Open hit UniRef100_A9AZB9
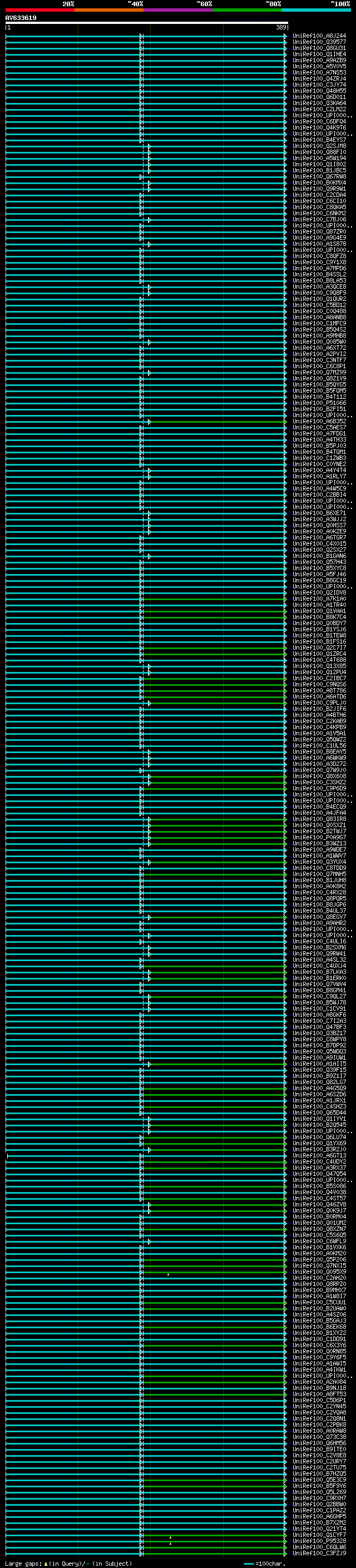This screenshot has height=1568, width=356. coord(319,60)
